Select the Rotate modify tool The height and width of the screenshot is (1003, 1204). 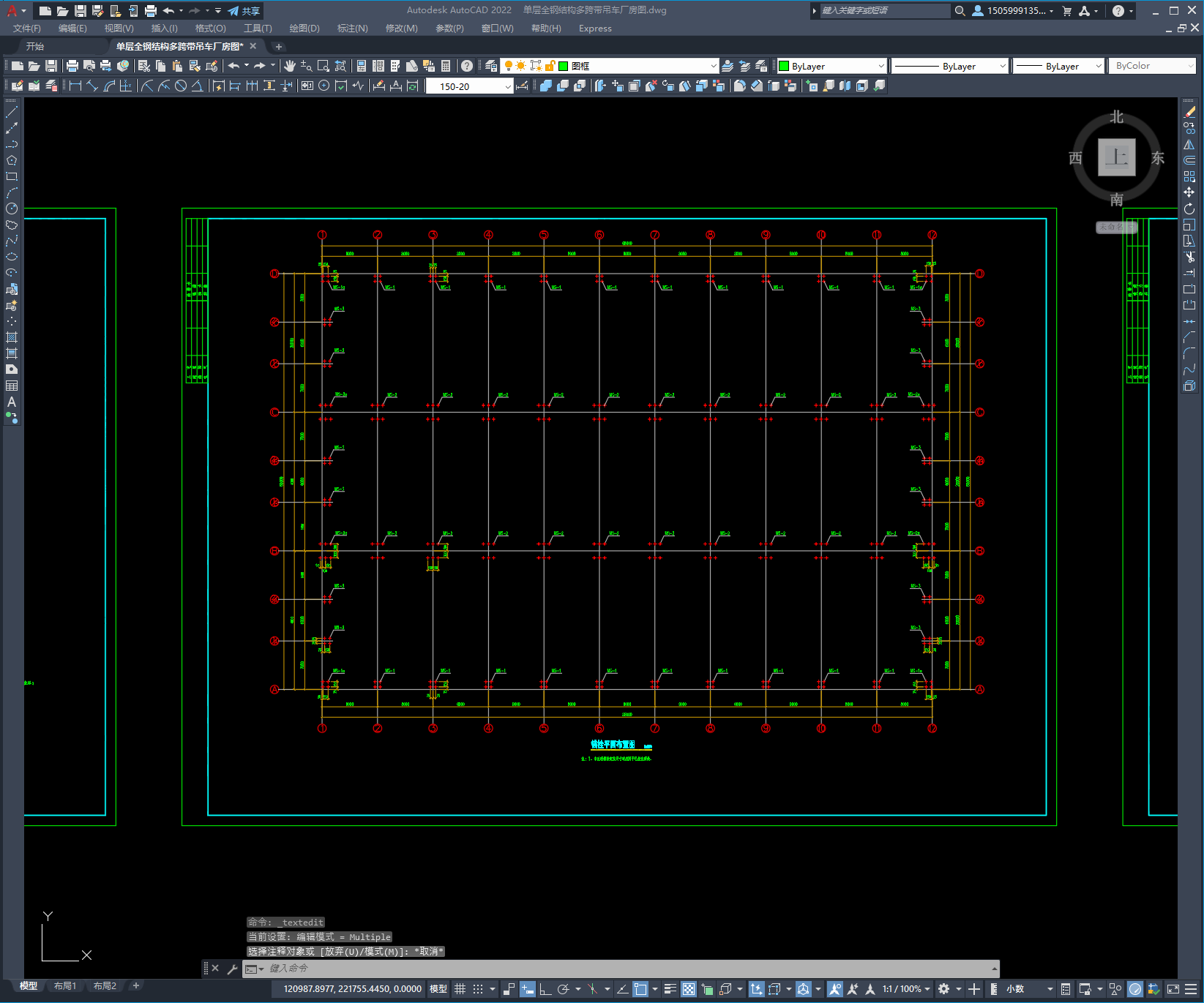click(x=1189, y=209)
